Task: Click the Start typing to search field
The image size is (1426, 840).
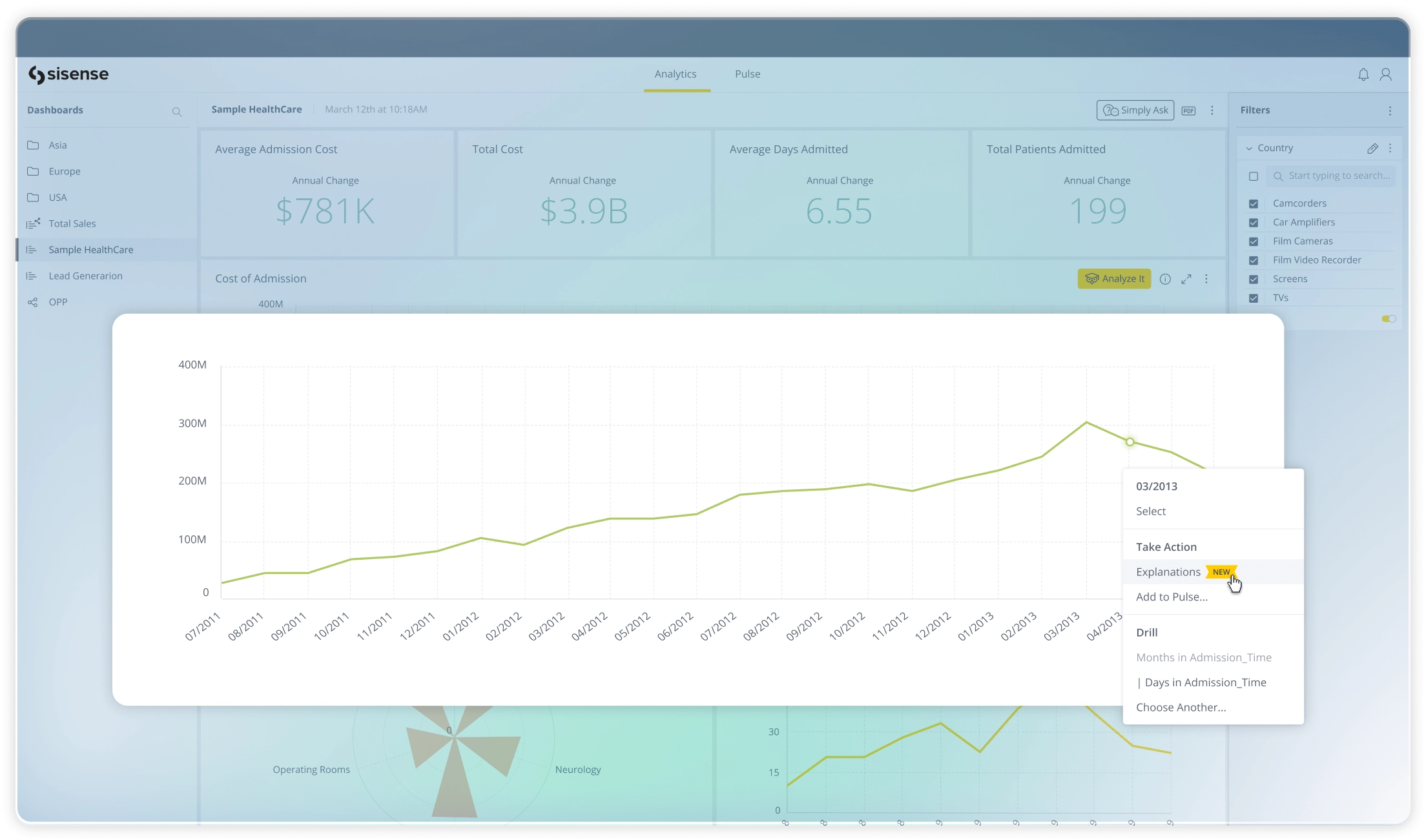Action: 1332,175
